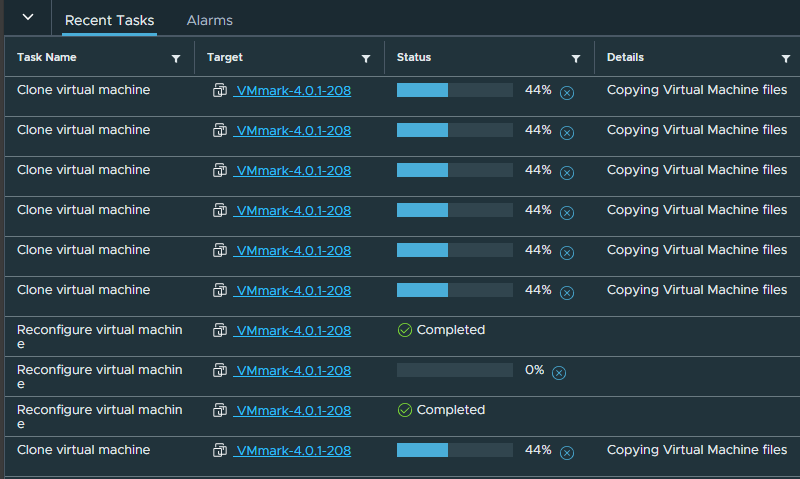
Task: Click the VM template icon in the first row
Action: coord(220,90)
